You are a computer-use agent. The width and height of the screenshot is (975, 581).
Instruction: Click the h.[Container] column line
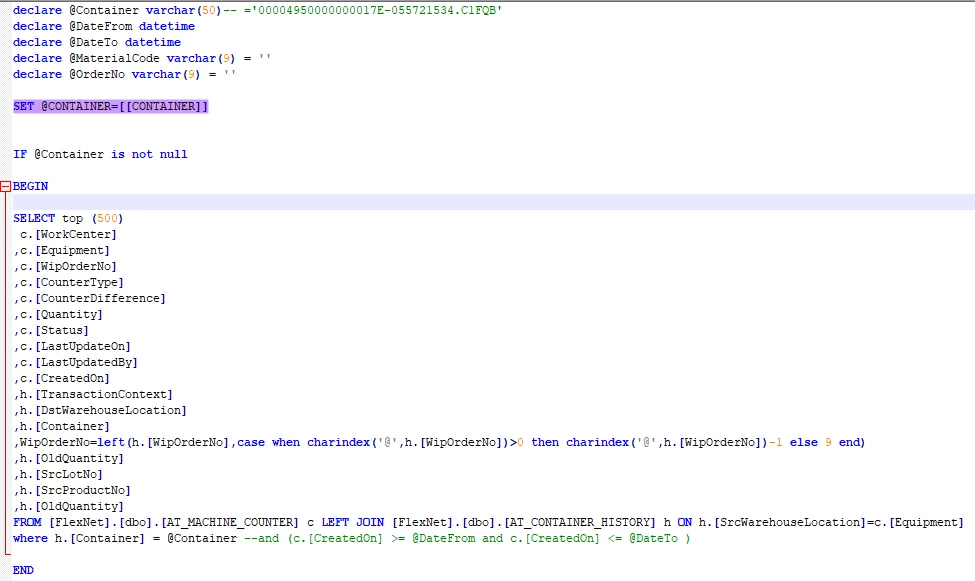coord(62,426)
